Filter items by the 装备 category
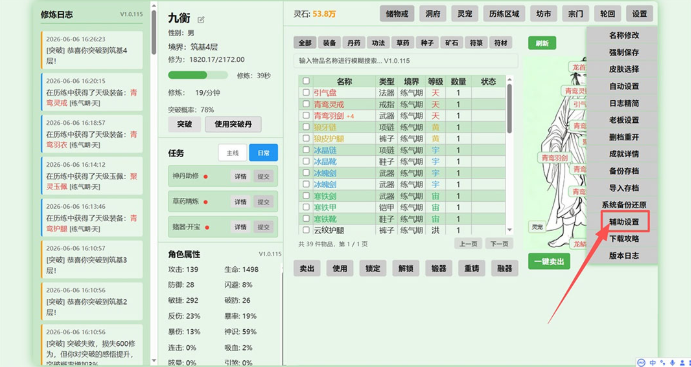Image resolution: width=691 pixels, height=367 pixels. [x=329, y=43]
